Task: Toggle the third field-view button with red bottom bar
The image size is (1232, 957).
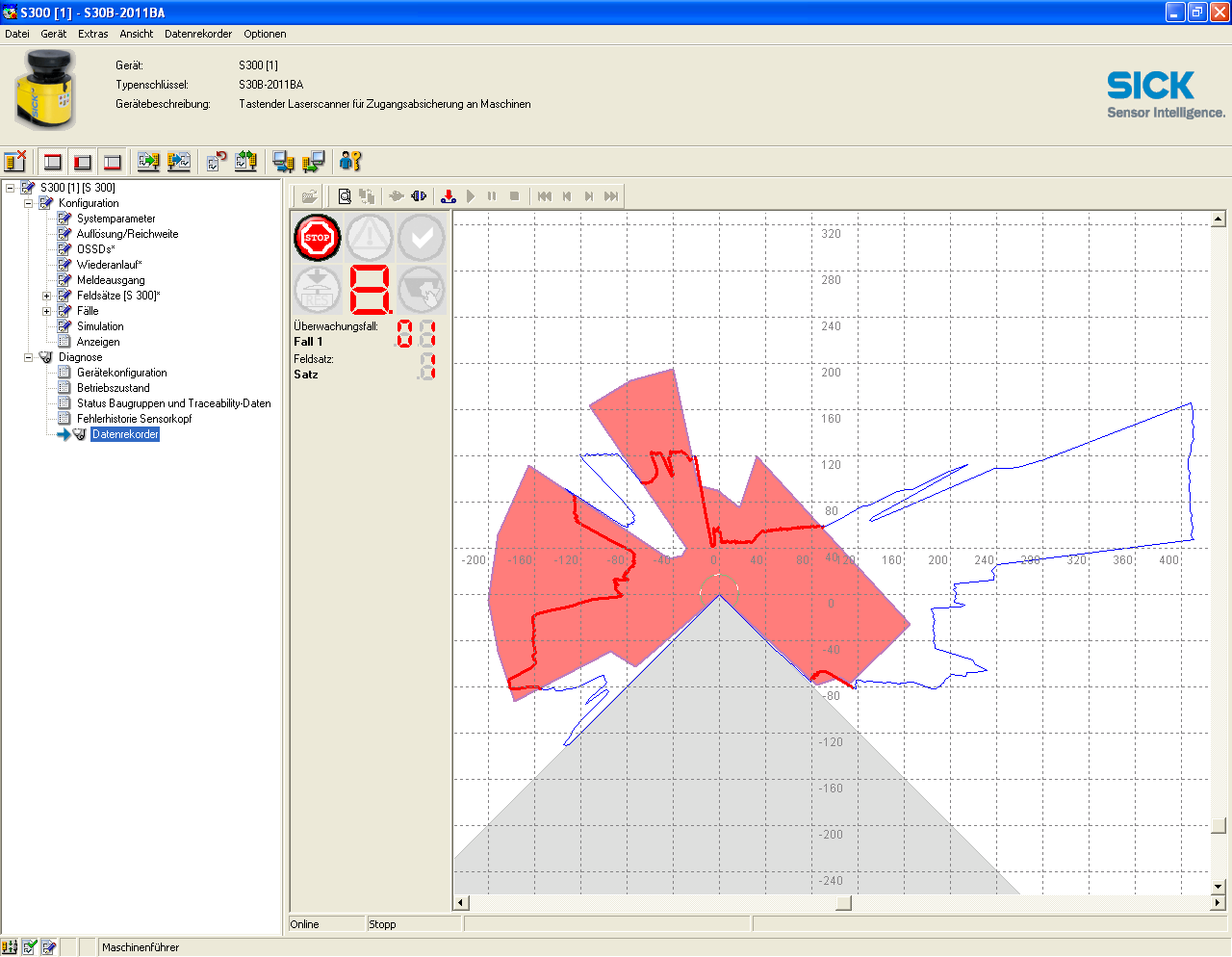Action: (x=113, y=162)
